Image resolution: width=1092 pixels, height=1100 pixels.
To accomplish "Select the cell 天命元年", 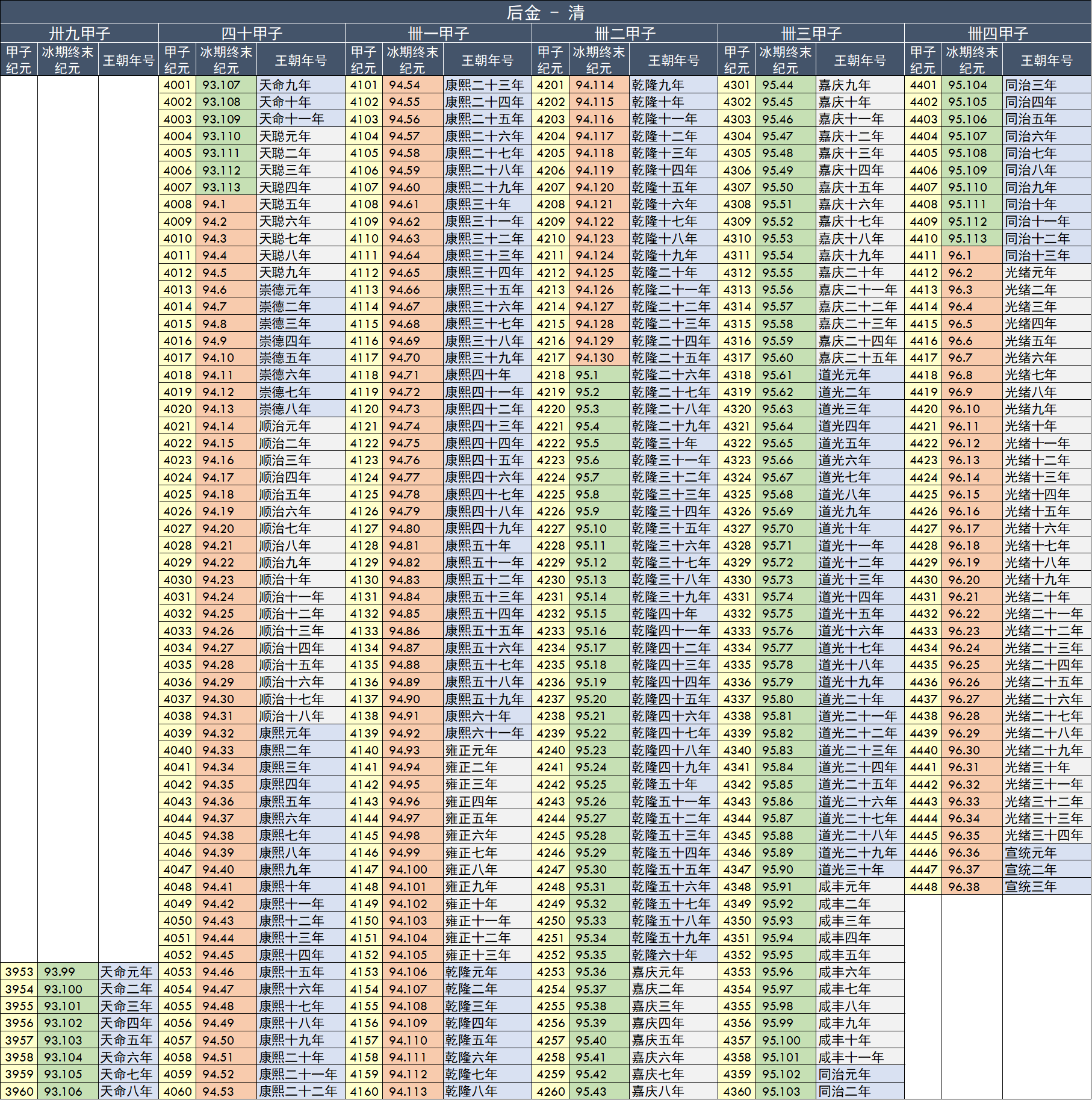I will [x=128, y=972].
